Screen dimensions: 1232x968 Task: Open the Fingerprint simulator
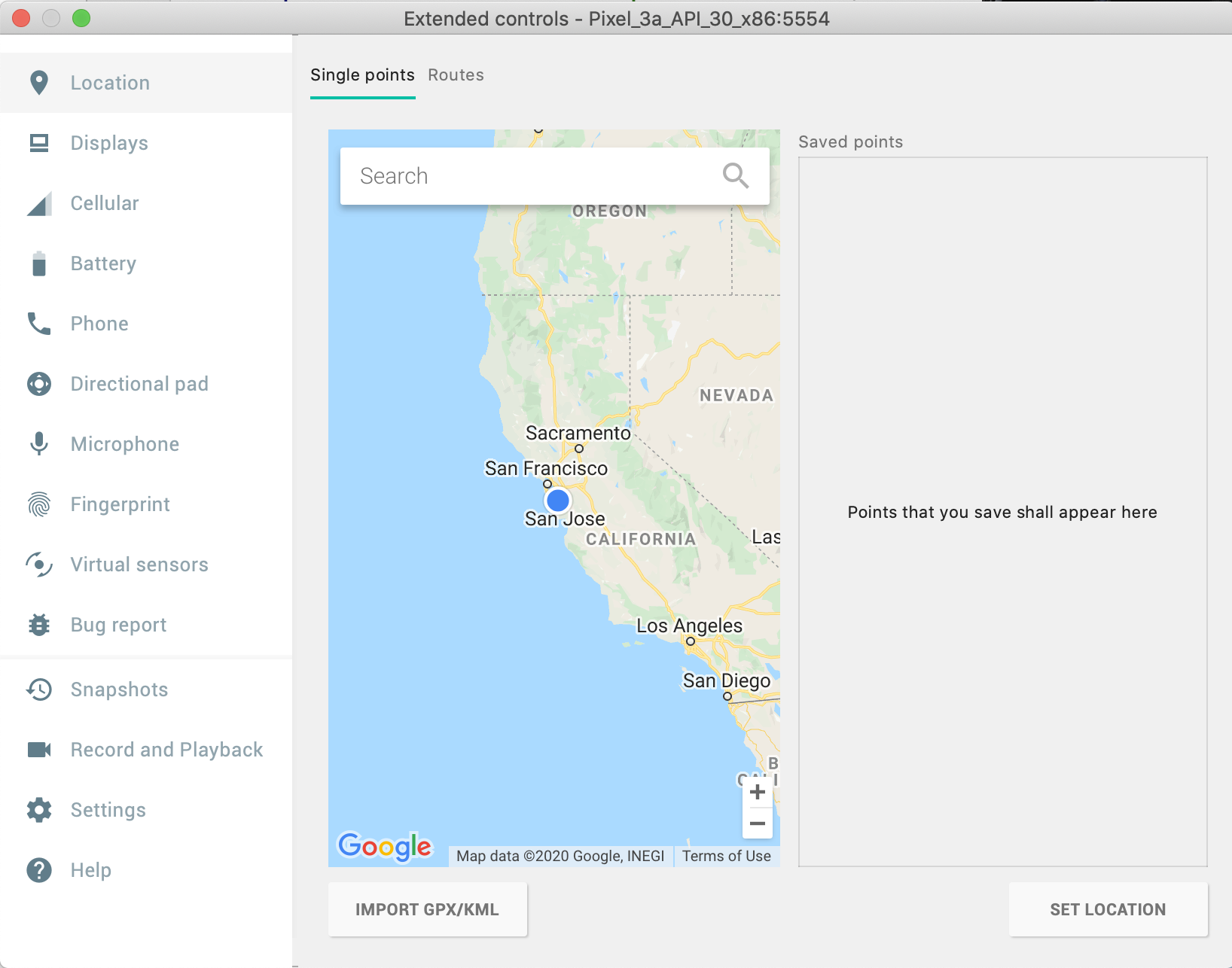click(119, 504)
